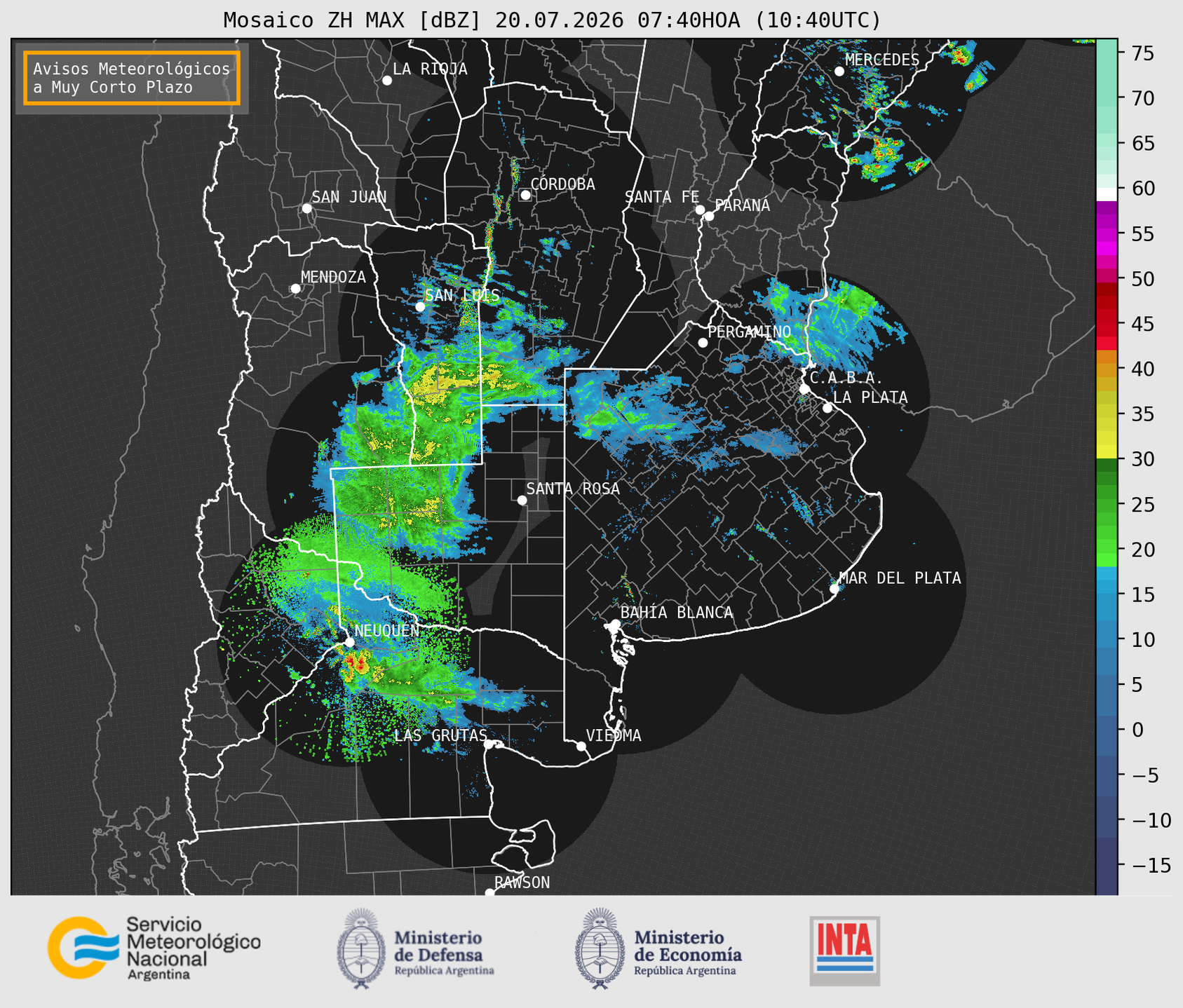Click the Servicio Meteorológico Nacional logo

154,948
